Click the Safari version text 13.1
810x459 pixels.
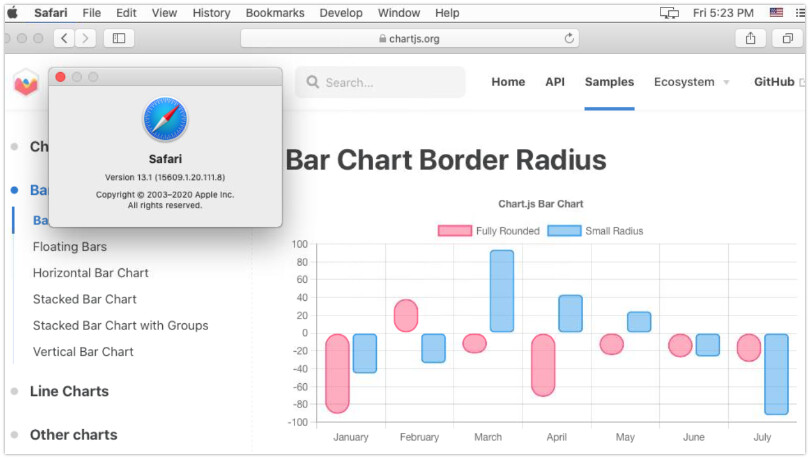[165, 177]
